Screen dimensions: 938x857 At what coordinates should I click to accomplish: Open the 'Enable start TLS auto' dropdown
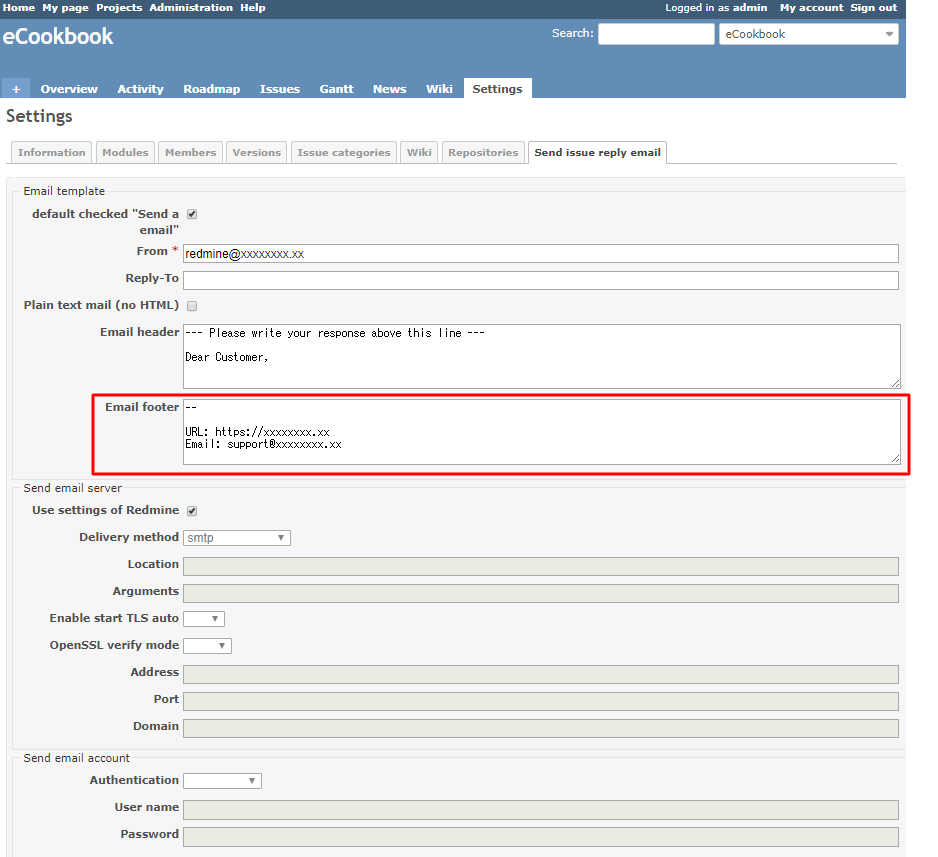(203, 618)
